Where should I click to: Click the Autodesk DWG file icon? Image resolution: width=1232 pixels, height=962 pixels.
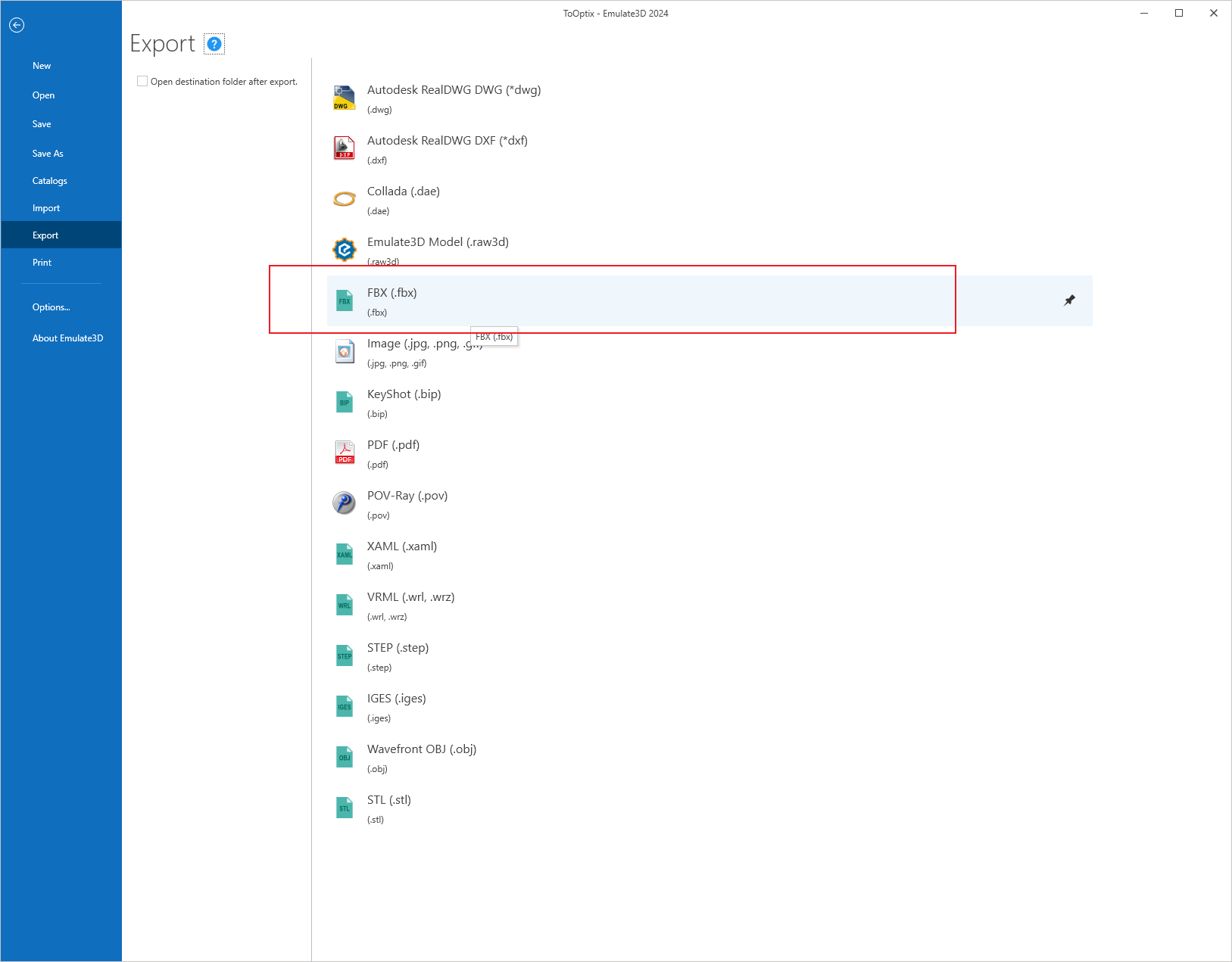pyautogui.click(x=345, y=98)
